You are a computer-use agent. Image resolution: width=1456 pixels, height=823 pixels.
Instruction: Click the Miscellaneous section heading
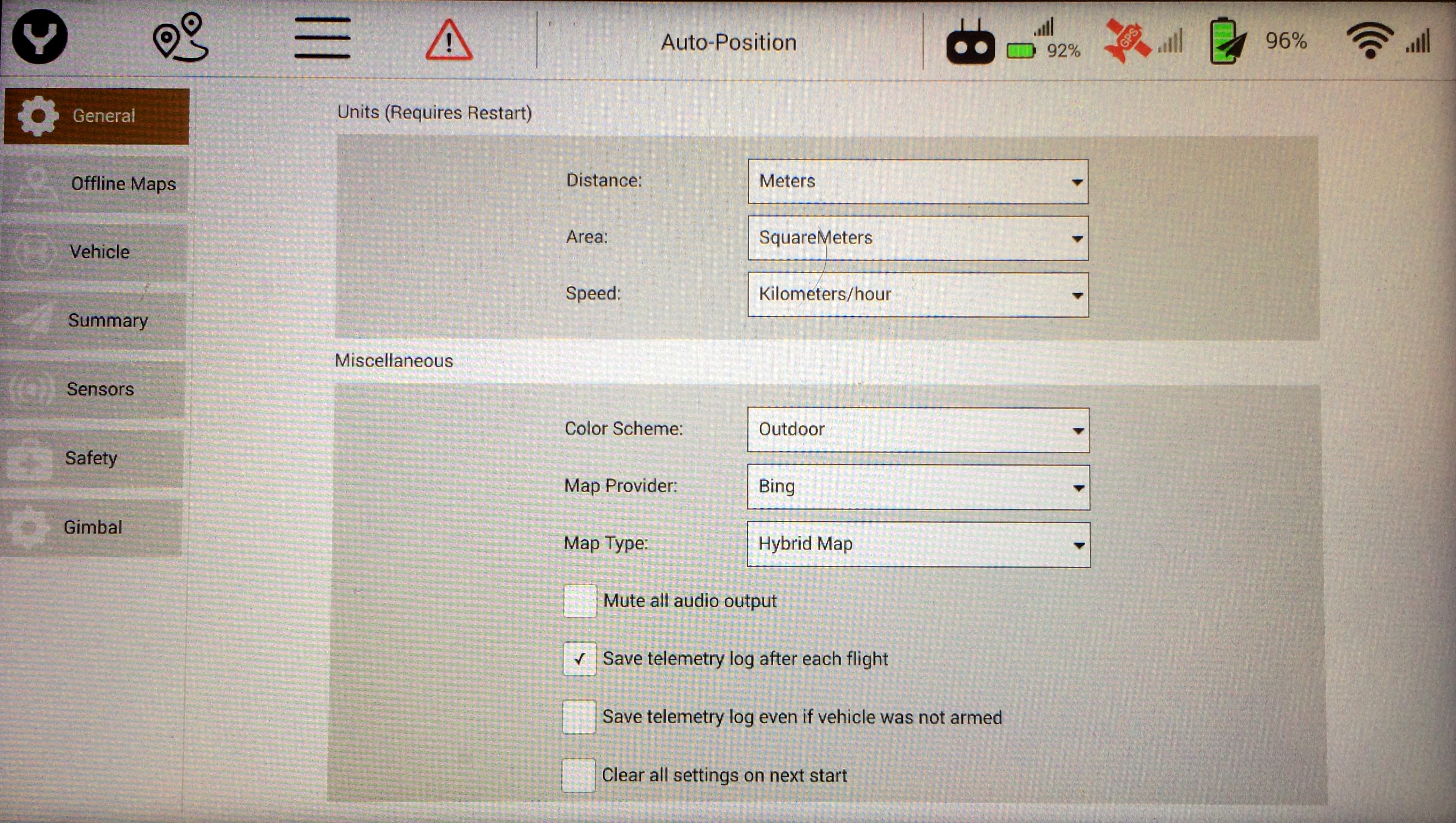point(394,361)
